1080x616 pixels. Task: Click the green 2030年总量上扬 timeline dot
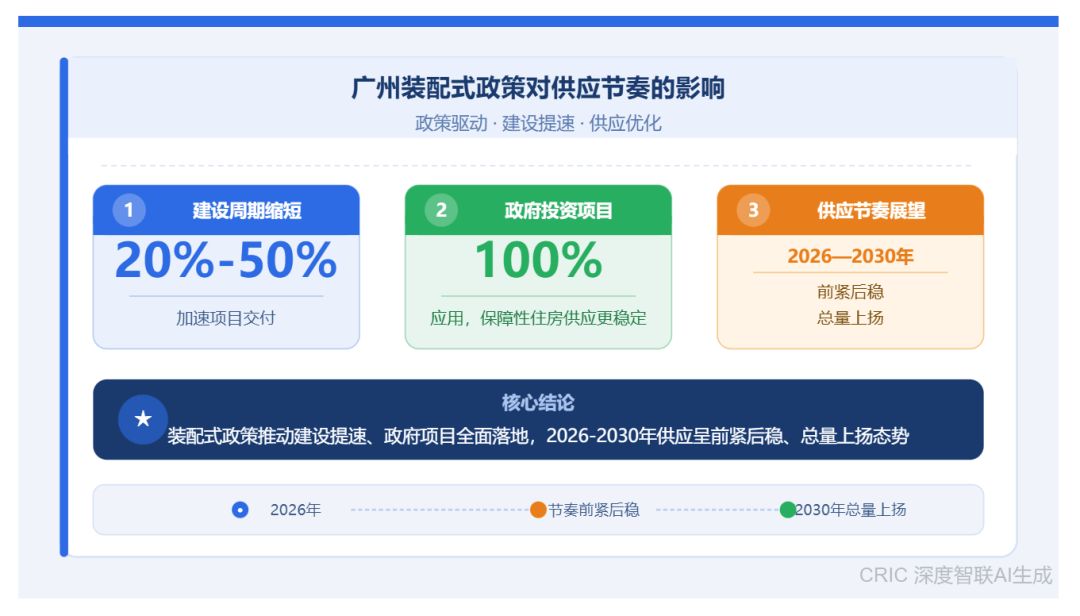(x=788, y=510)
